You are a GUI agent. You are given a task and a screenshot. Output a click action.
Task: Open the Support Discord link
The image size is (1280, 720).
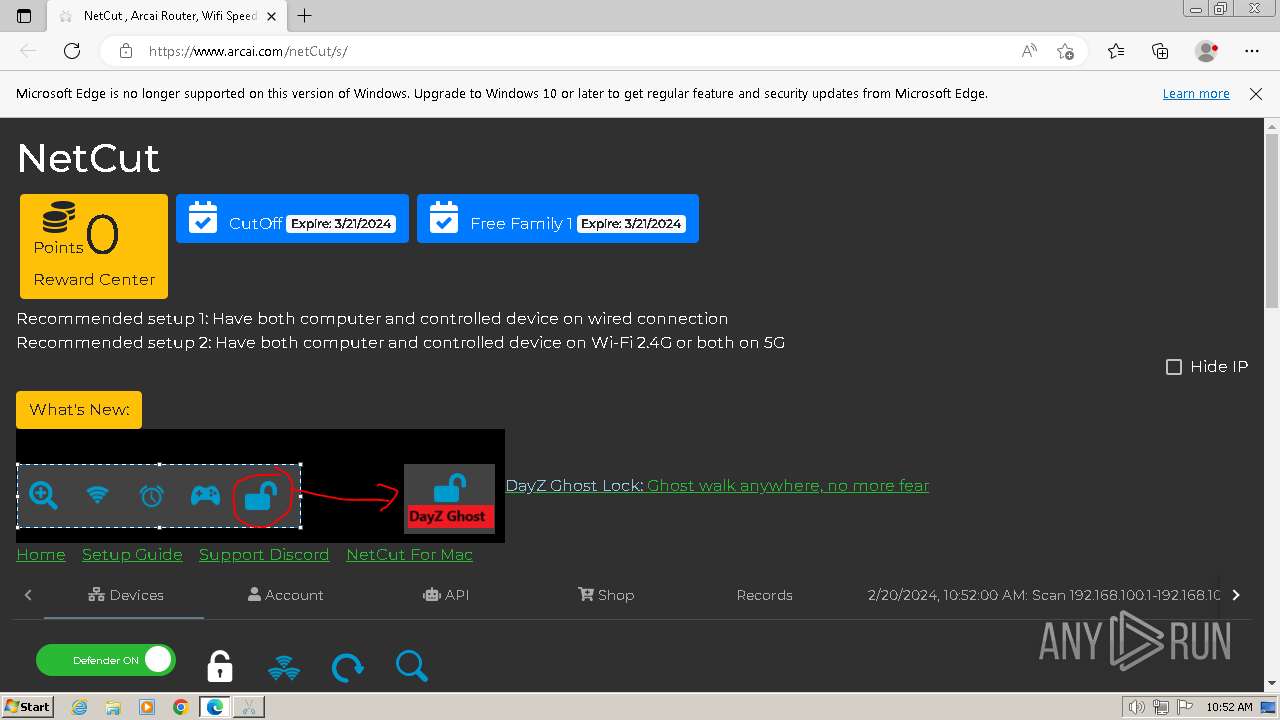click(x=264, y=555)
